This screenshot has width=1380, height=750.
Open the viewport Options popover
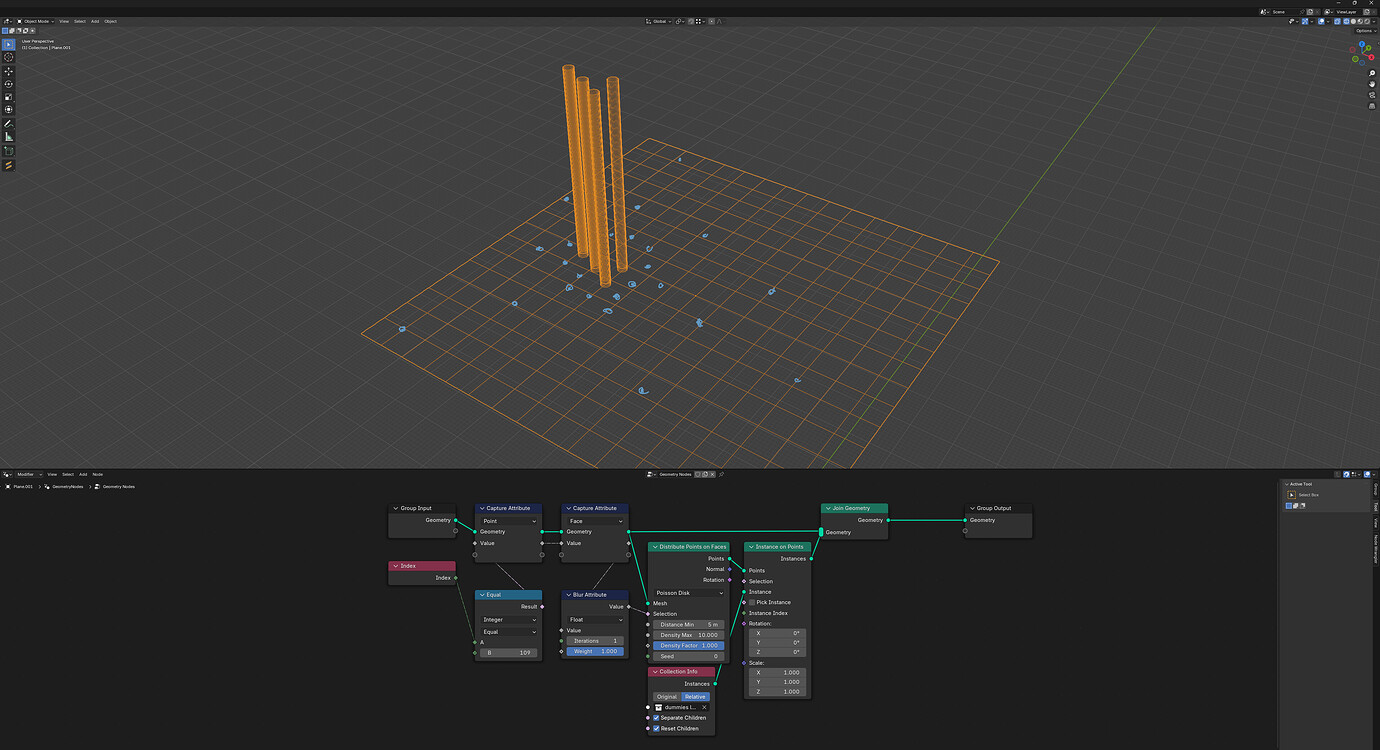[1366, 31]
